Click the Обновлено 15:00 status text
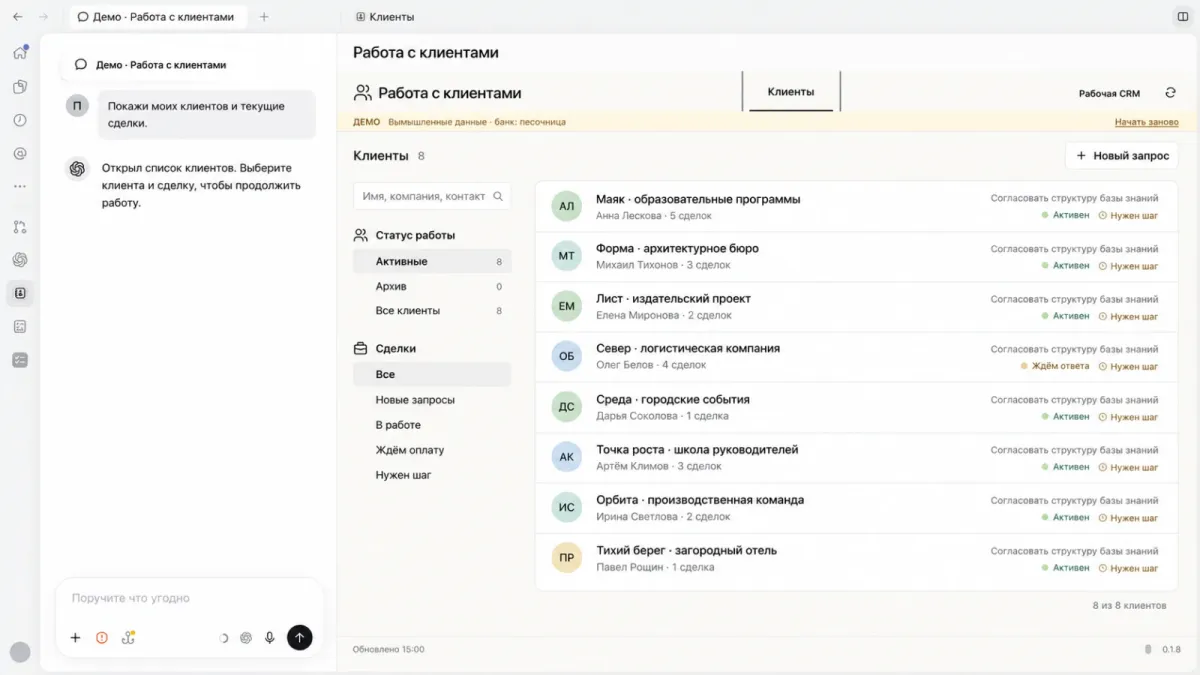 [x=388, y=649]
